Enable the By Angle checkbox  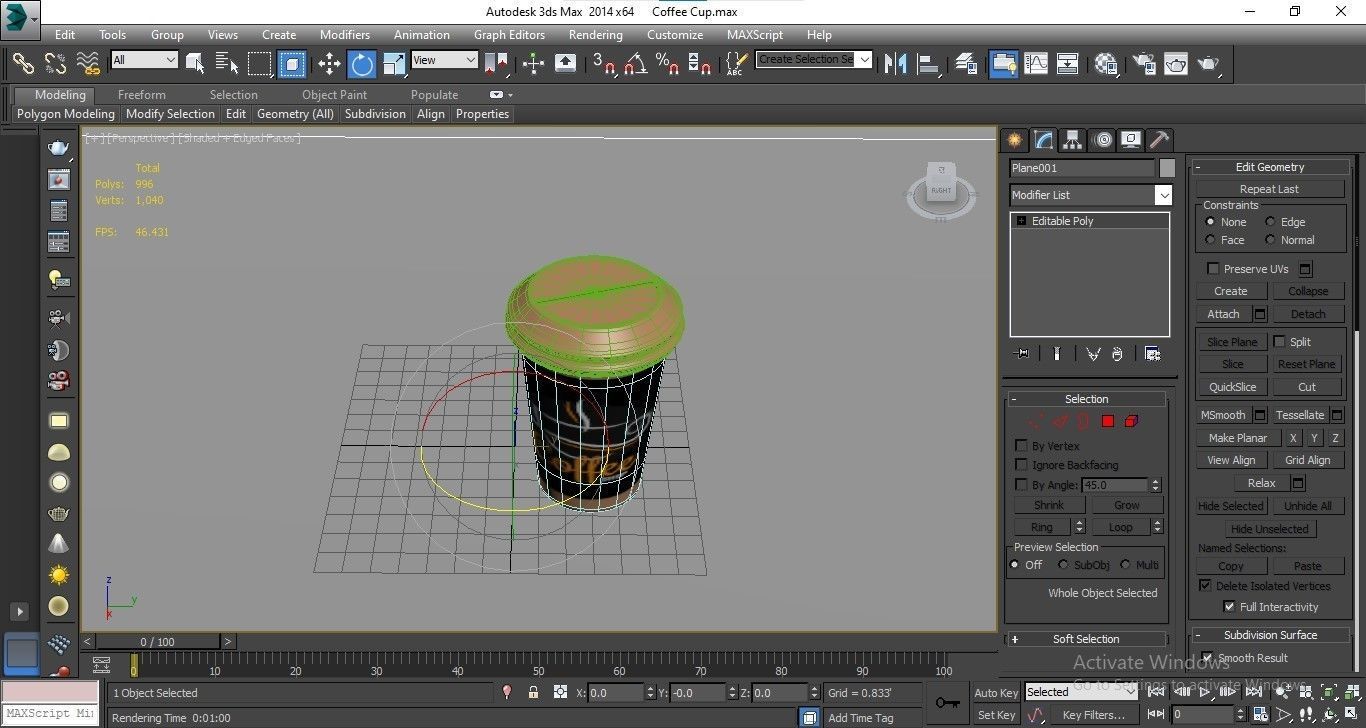1021,485
